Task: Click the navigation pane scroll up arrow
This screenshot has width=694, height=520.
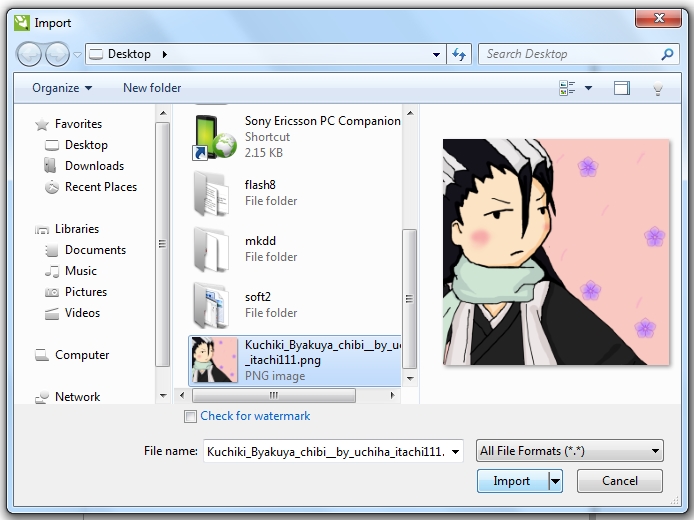Action: (163, 113)
